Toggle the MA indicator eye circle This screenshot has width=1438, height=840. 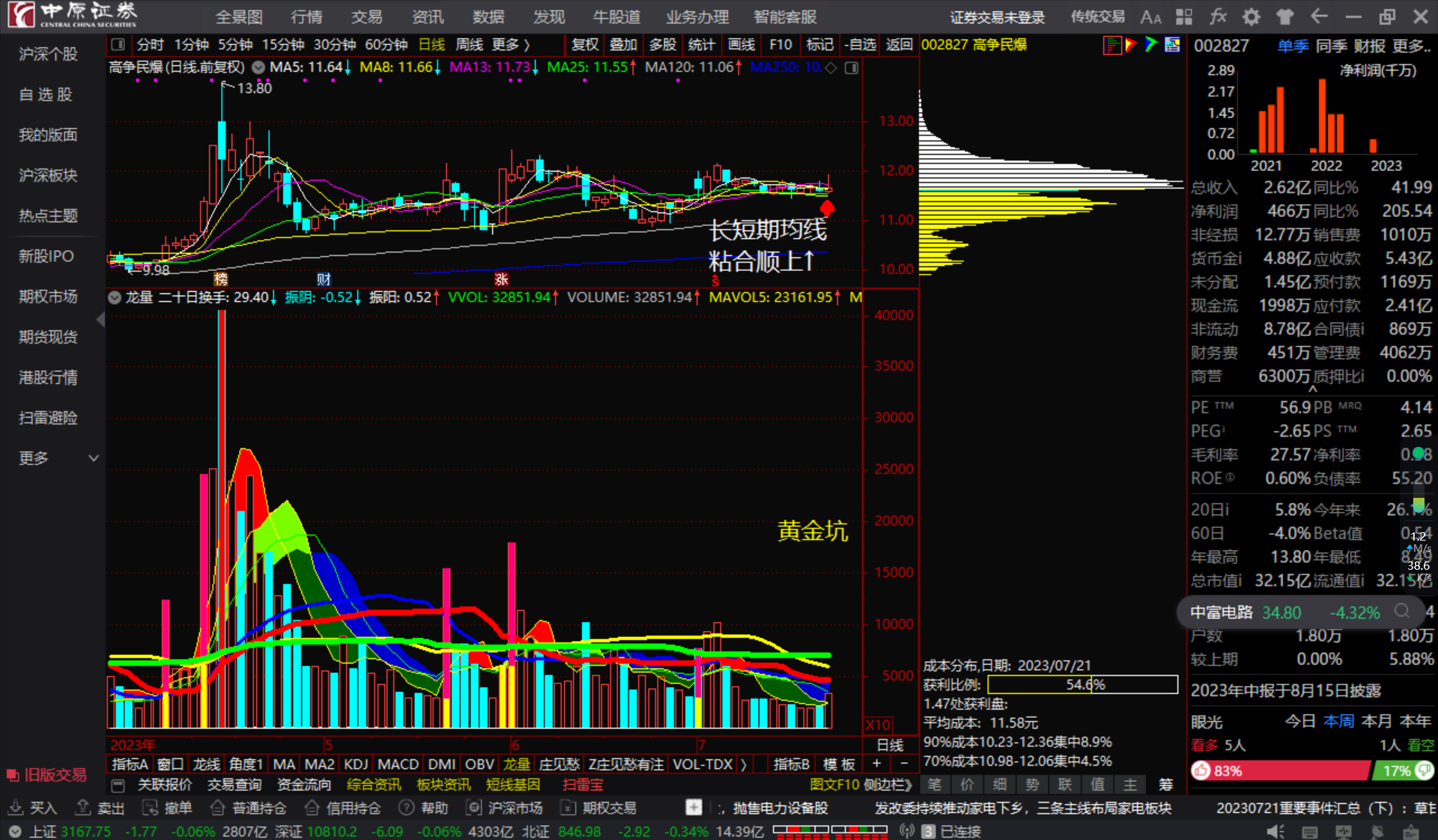258,67
